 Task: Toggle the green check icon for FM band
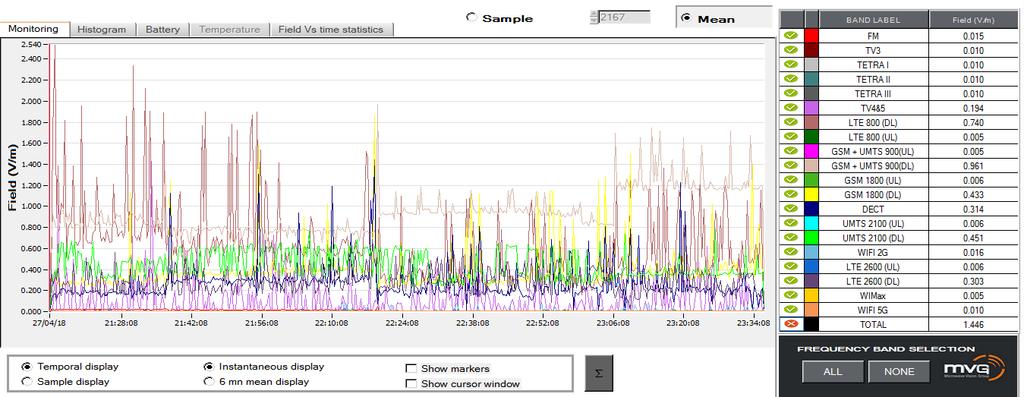(x=791, y=37)
